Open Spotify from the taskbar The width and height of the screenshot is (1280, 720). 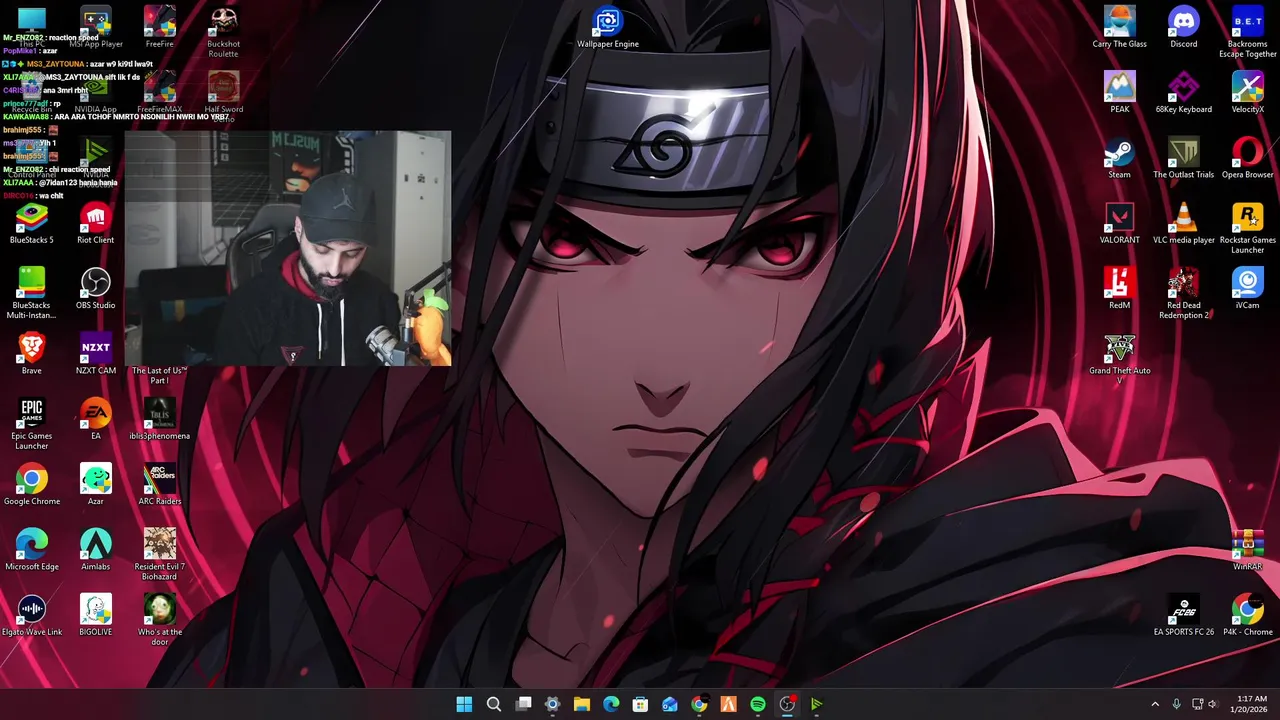[x=758, y=704]
